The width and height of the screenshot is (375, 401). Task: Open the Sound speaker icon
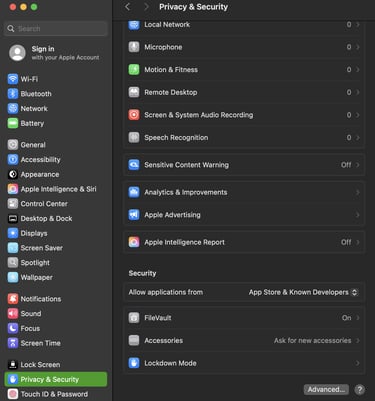point(13,313)
